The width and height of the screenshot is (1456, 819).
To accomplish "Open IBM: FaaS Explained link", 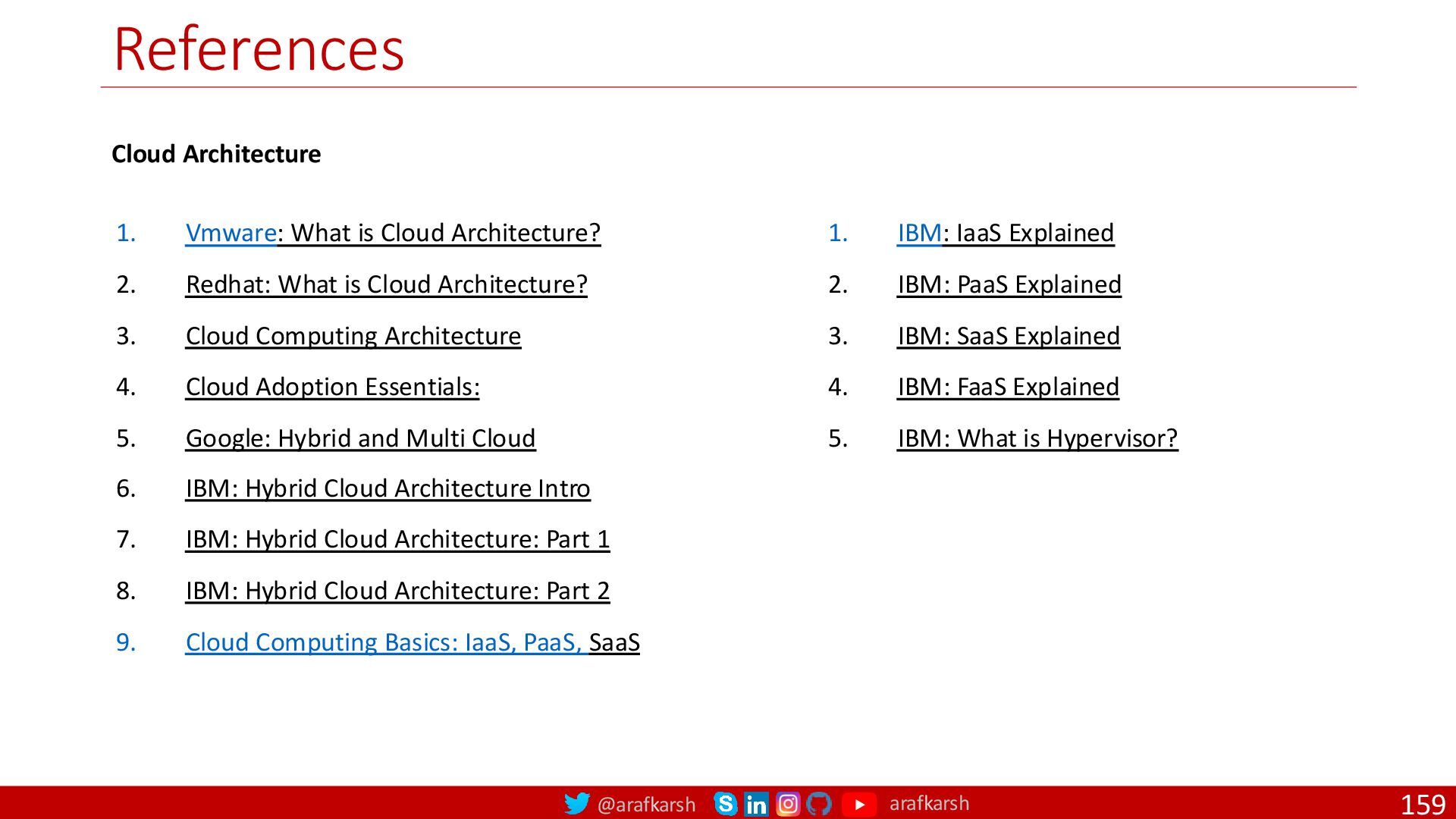I will tap(1009, 387).
